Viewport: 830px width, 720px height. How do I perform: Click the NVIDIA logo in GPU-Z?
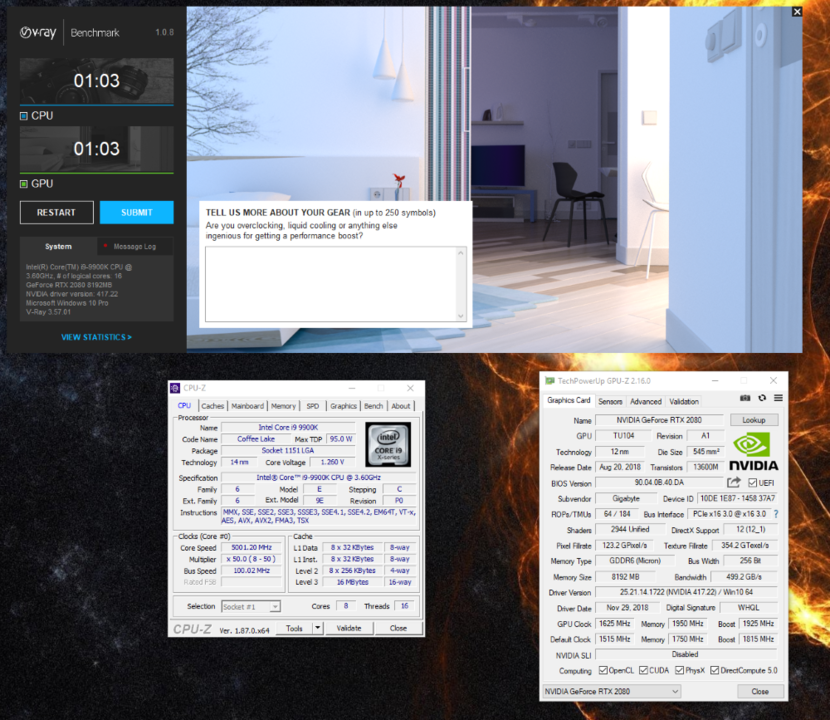(753, 451)
